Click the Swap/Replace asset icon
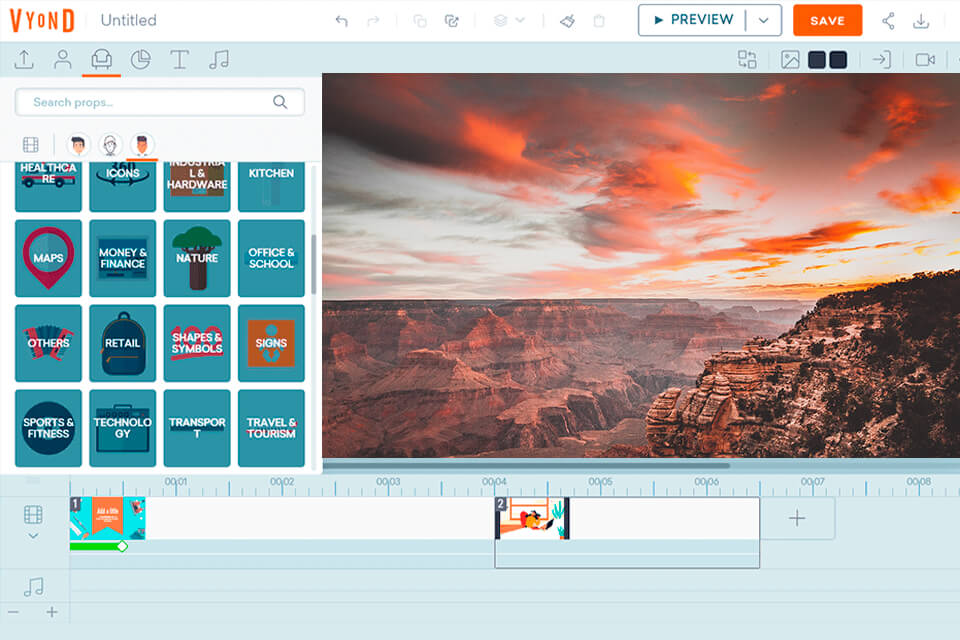The height and width of the screenshot is (640, 960). [x=747, y=59]
